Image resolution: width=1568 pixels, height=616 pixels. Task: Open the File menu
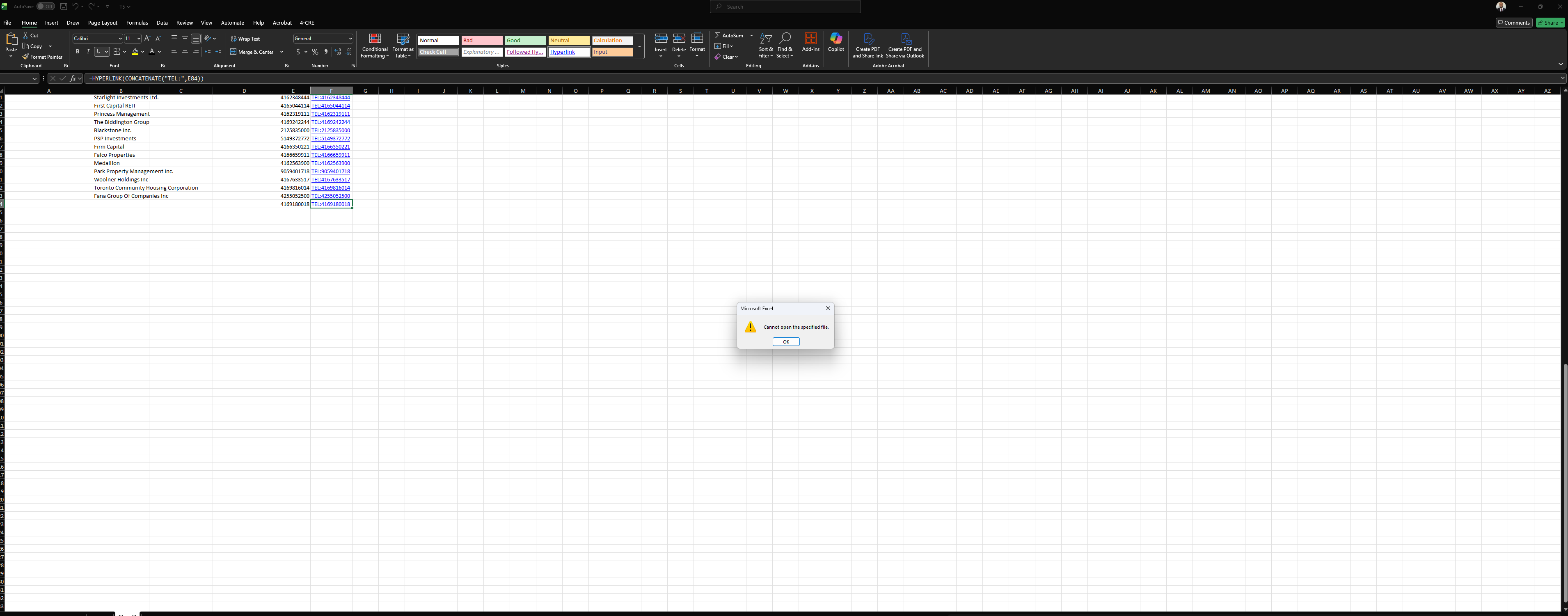click(7, 23)
